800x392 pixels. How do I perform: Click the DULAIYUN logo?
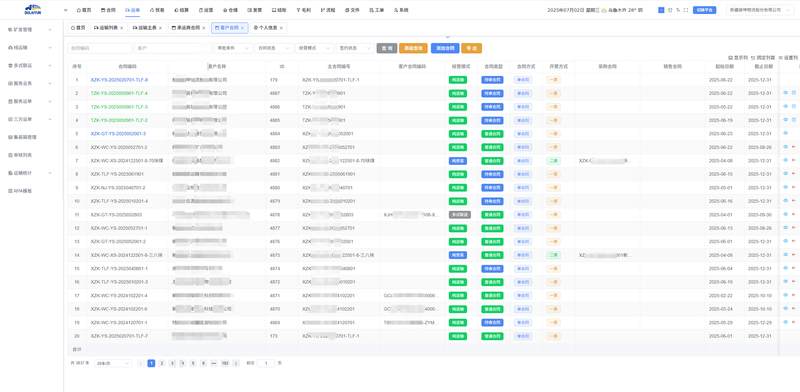(32, 9)
